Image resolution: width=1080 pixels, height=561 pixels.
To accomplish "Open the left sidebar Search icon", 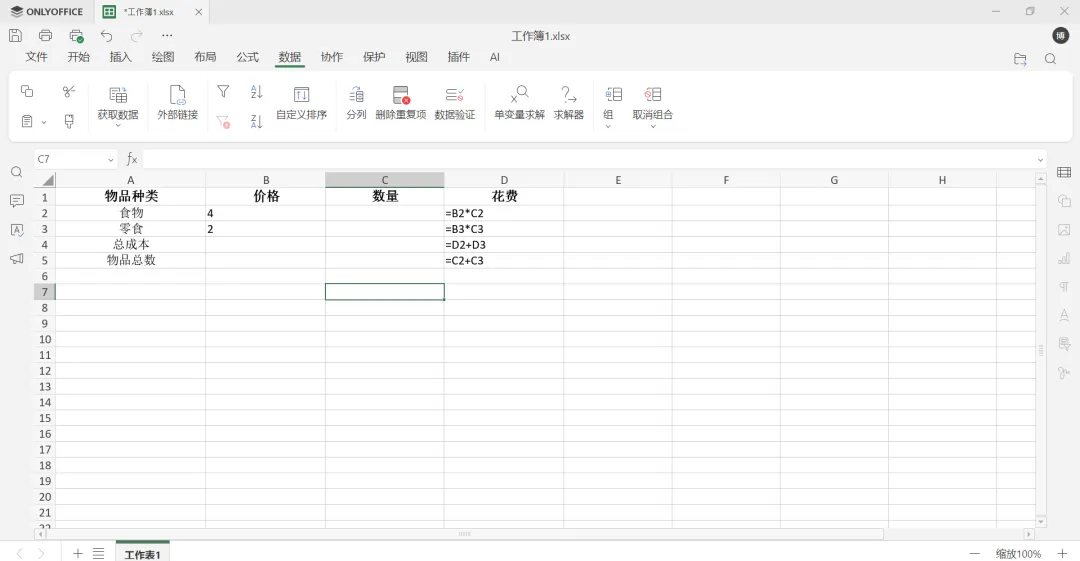I will tap(17, 172).
